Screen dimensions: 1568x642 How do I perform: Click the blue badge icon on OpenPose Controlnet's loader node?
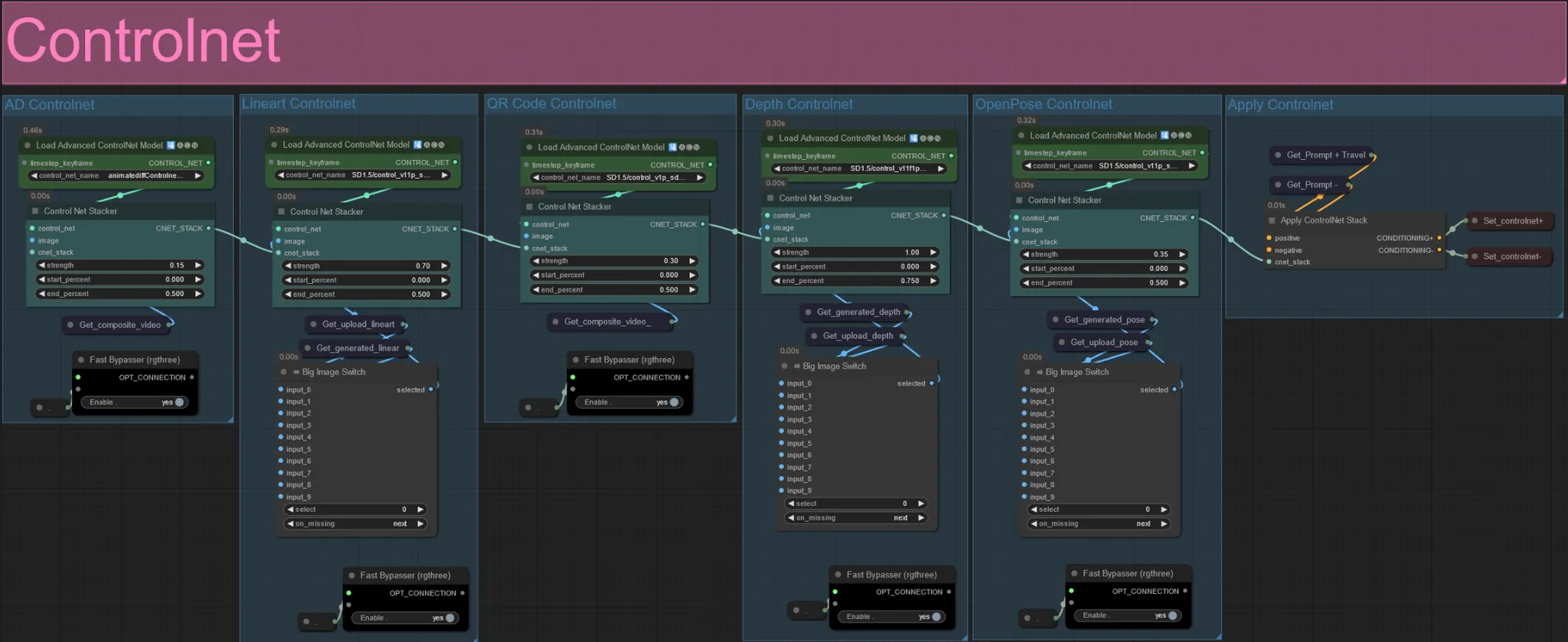[1165, 135]
